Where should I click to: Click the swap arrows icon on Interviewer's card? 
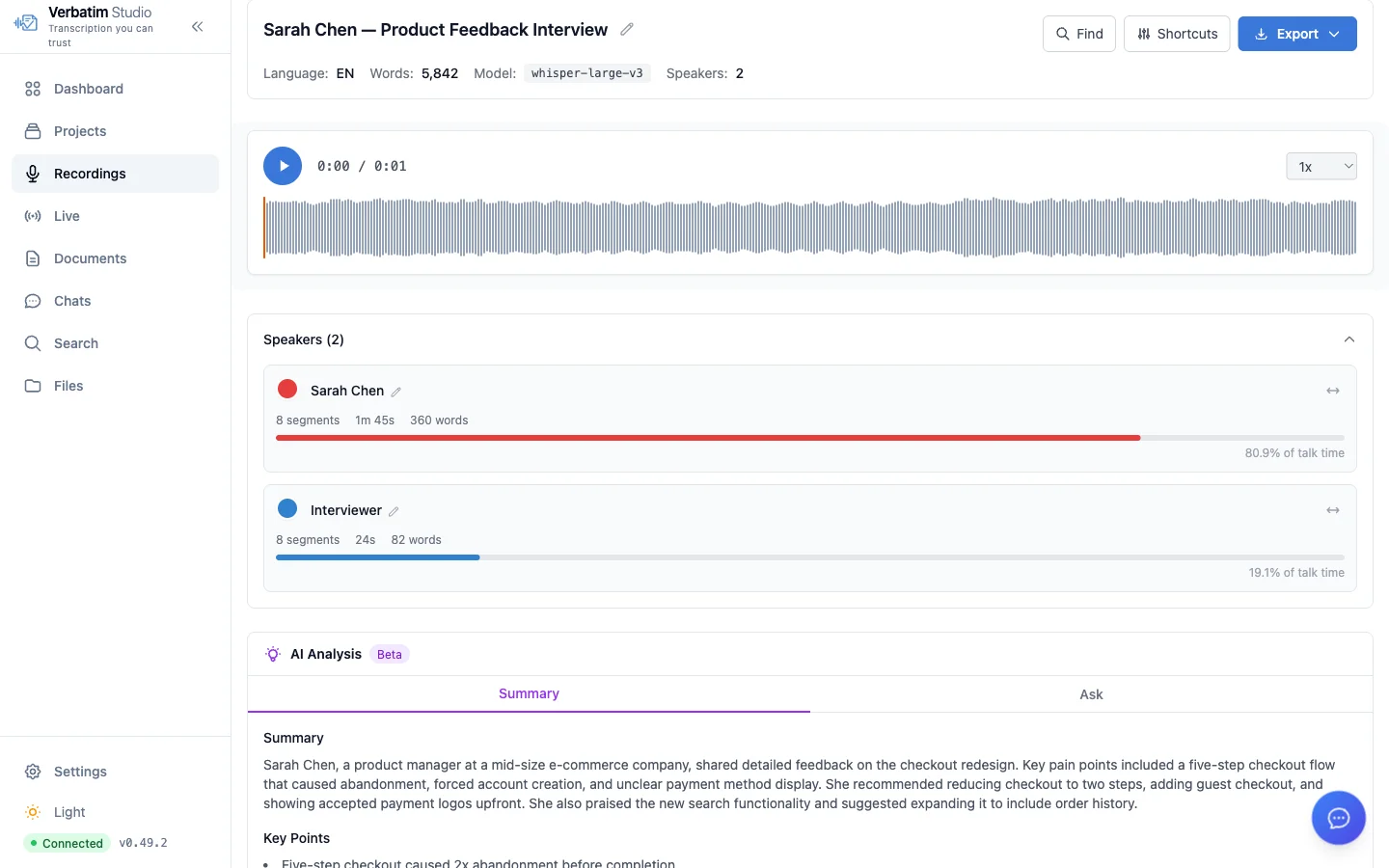pyautogui.click(x=1332, y=510)
